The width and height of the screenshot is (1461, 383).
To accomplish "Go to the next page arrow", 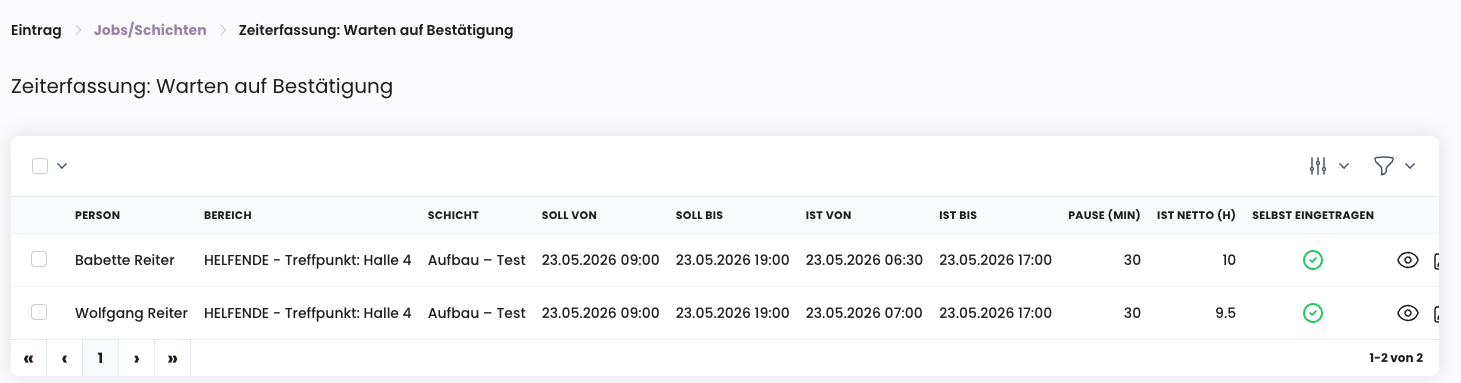I will click(136, 358).
